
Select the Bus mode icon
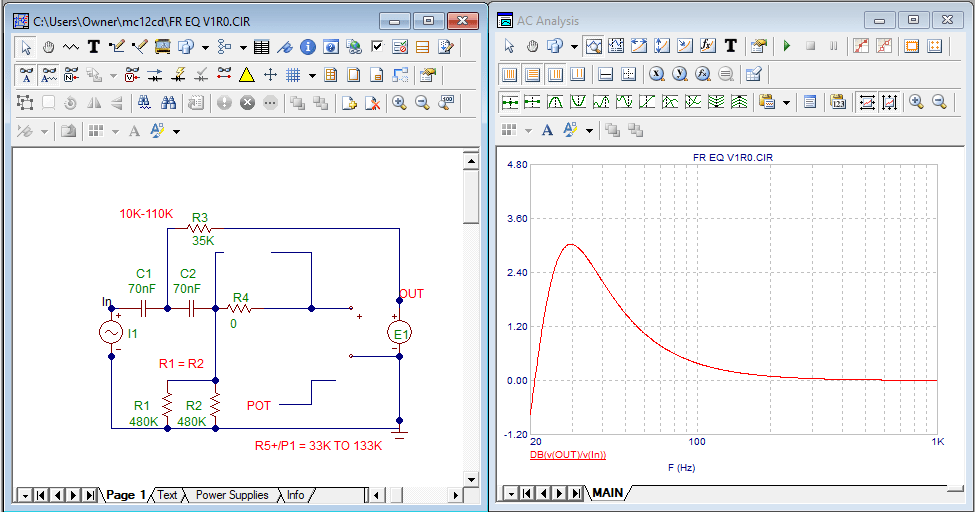pyautogui.click(x=162, y=47)
